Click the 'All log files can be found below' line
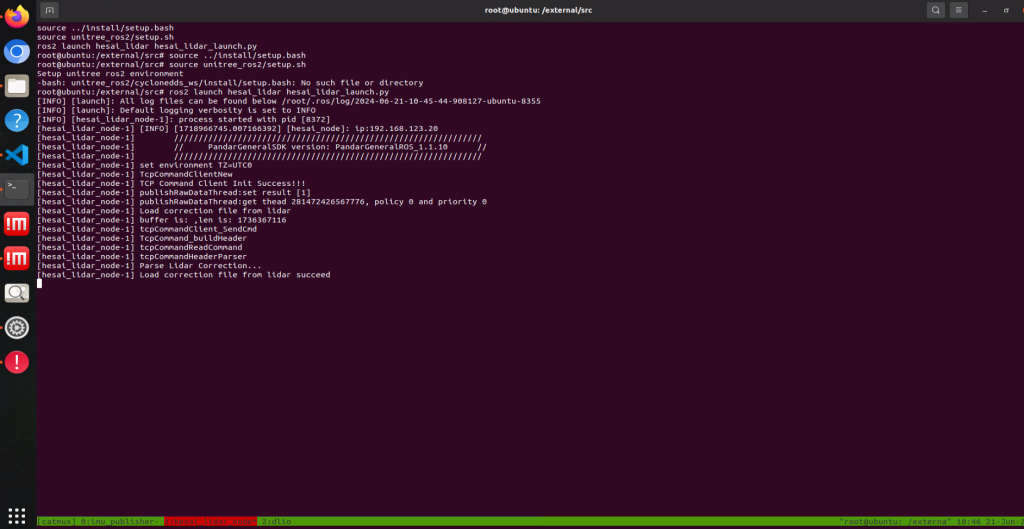This screenshot has width=1024, height=529. [289, 101]
